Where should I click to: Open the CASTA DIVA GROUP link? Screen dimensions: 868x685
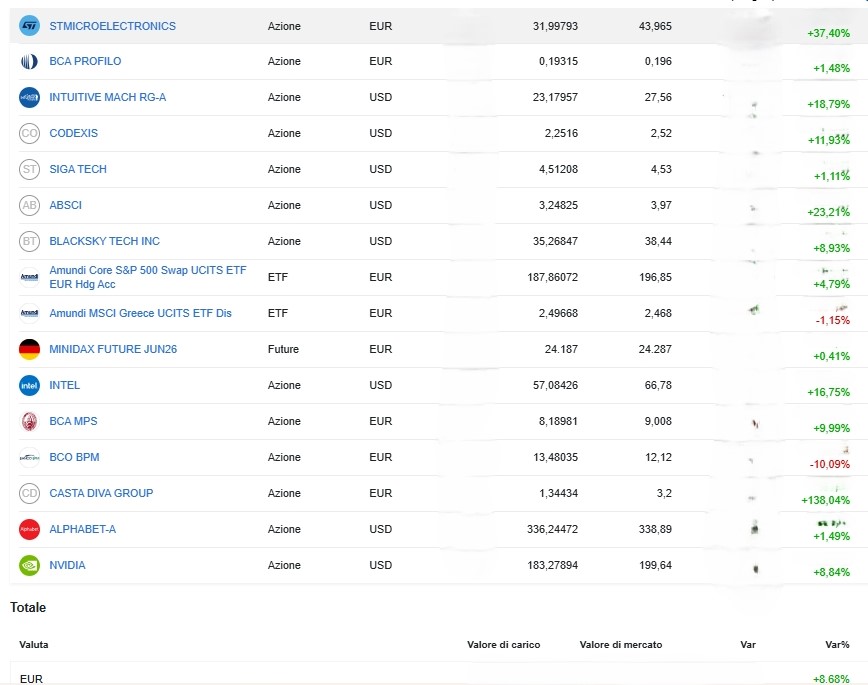click(x=101, y=493)
